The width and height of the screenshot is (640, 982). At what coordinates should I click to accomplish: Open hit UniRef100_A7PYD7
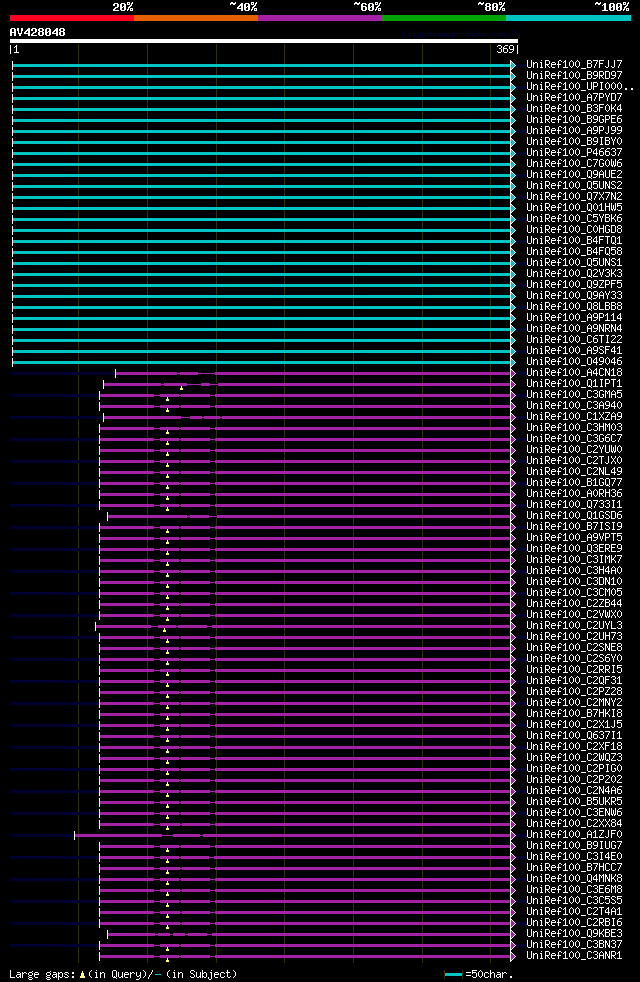tap(574, 98)
